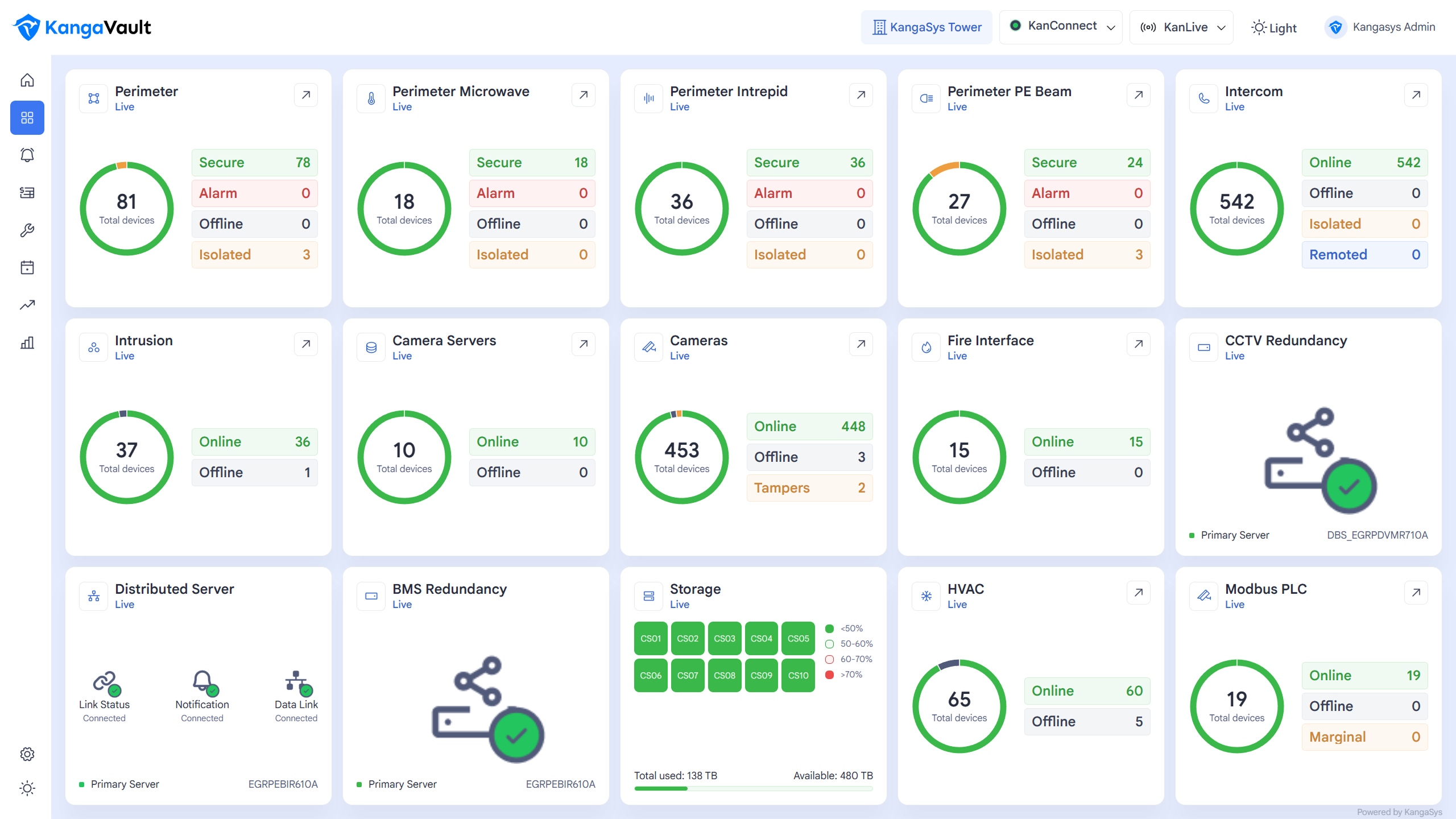Click the Perimeter 81 total devices ring
Screen dimensions: 1456x819
pyautogui.click(x=127, y=209)
